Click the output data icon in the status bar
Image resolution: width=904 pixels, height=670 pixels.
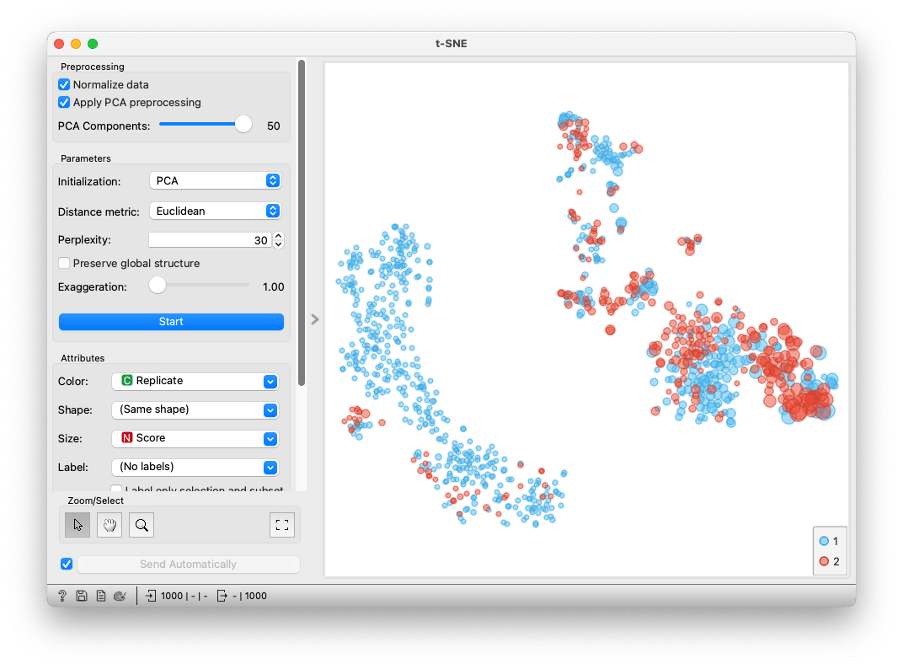click(222, 596)
